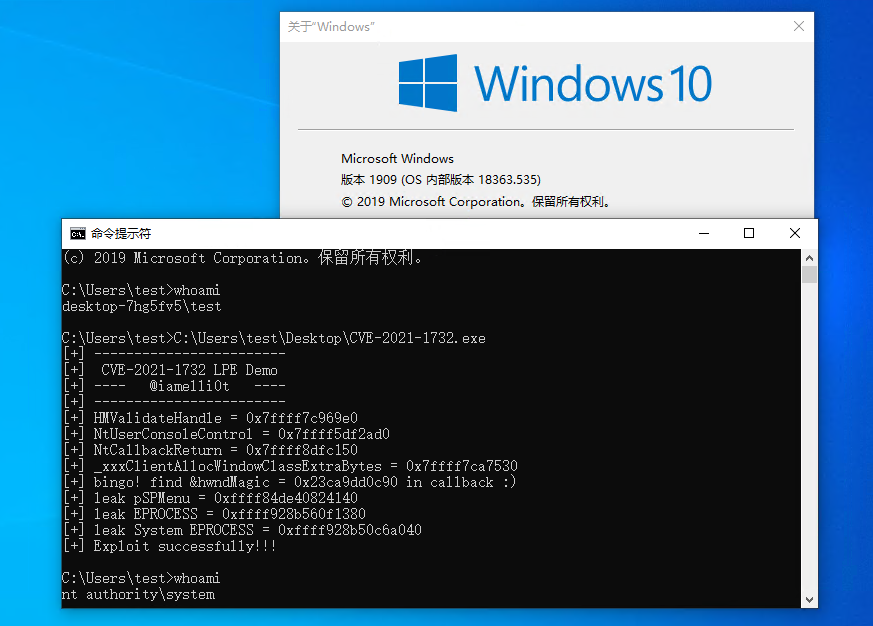
Task: Click the 命令提示符 window title text
Action: tap(121, 234)
